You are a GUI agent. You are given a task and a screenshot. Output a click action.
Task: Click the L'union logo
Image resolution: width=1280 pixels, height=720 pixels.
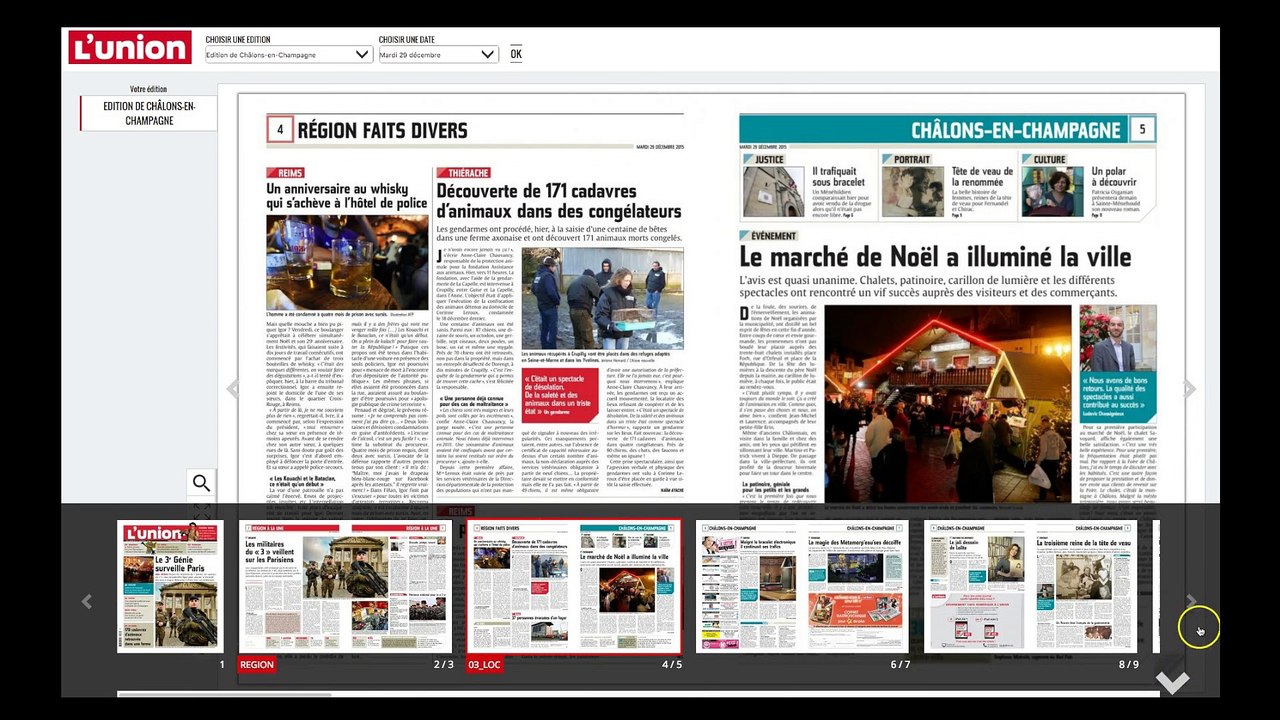[x=130, y=47]
